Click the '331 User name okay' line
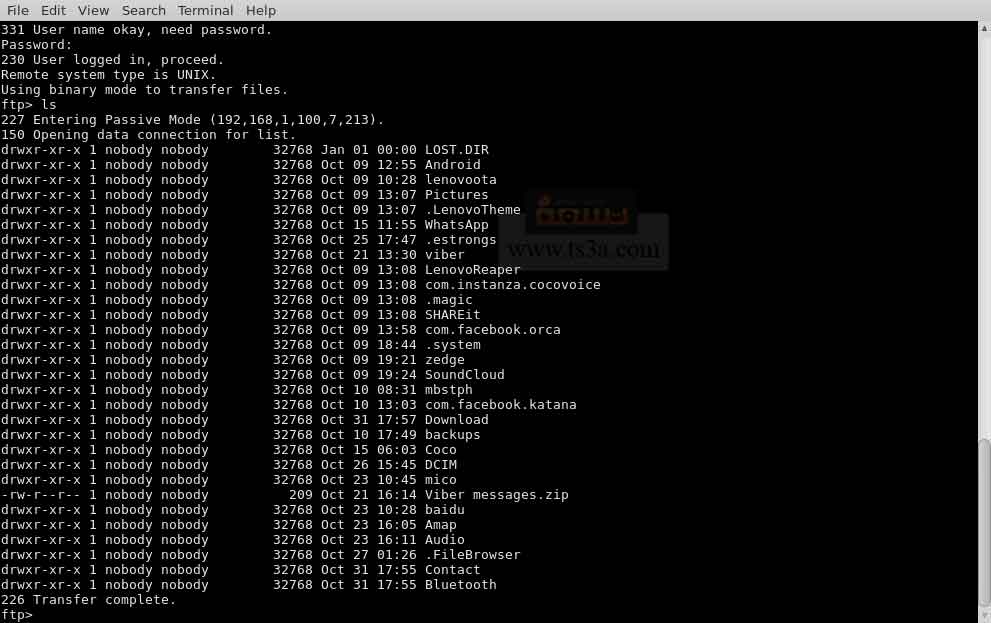The image size is (991, 623). click(137, 30)
